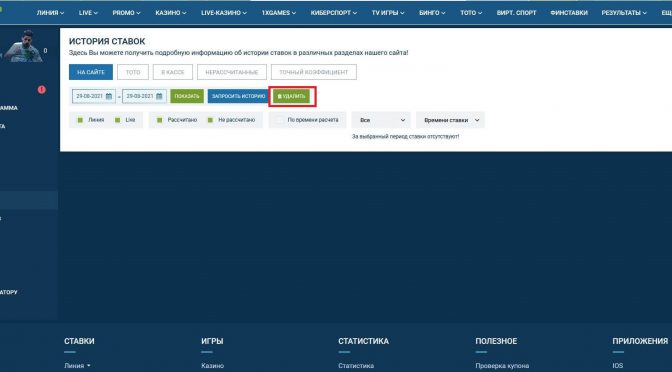This screenshot has width=672, height=372.
Task: Click ЗАПРОСИТЬ ИСТОРИЮ button
Action: pos(239,96)
